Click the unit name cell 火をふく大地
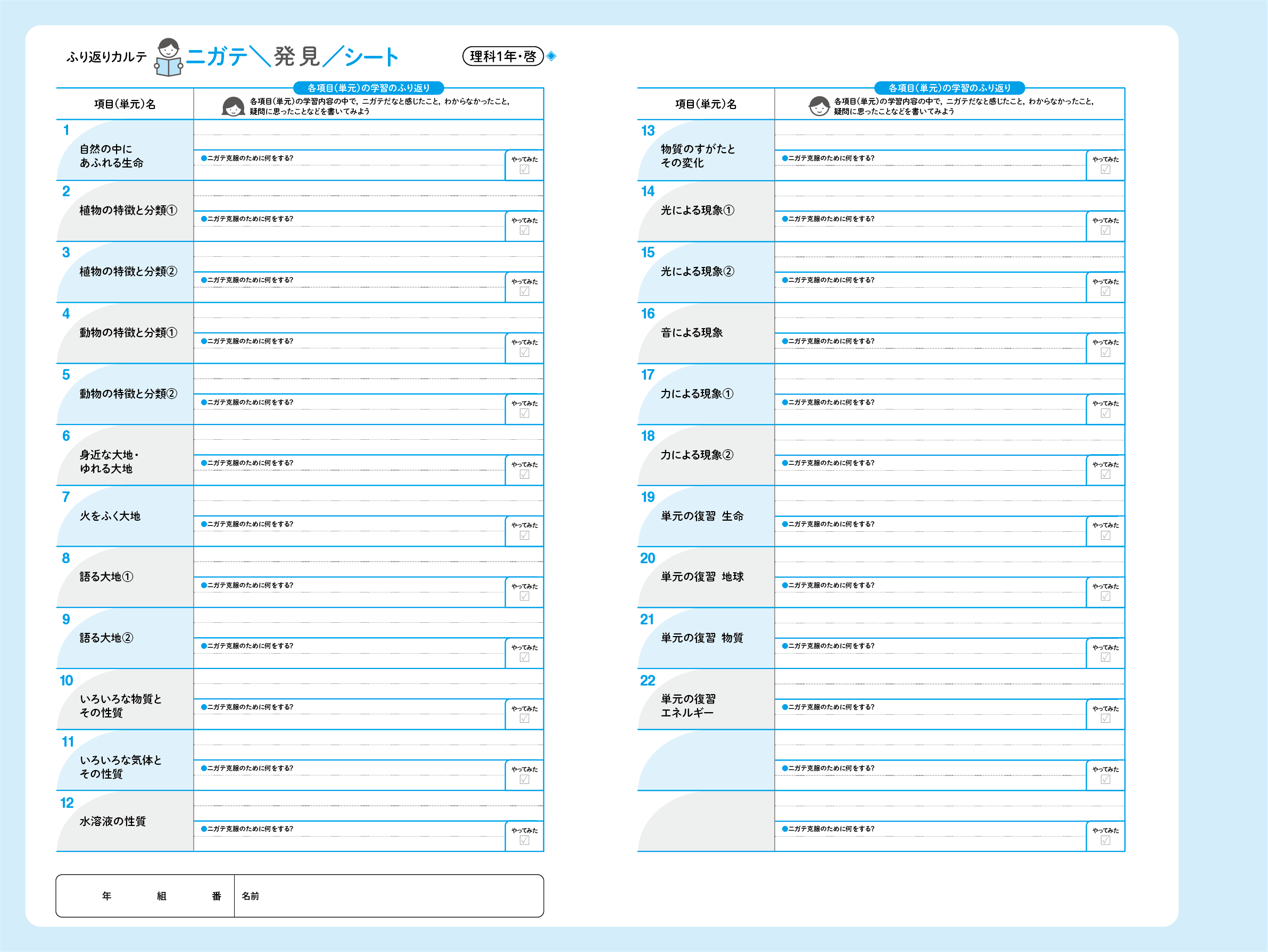Image resolution: width=1268 pixels, height=952 pixels. point(110,516)
